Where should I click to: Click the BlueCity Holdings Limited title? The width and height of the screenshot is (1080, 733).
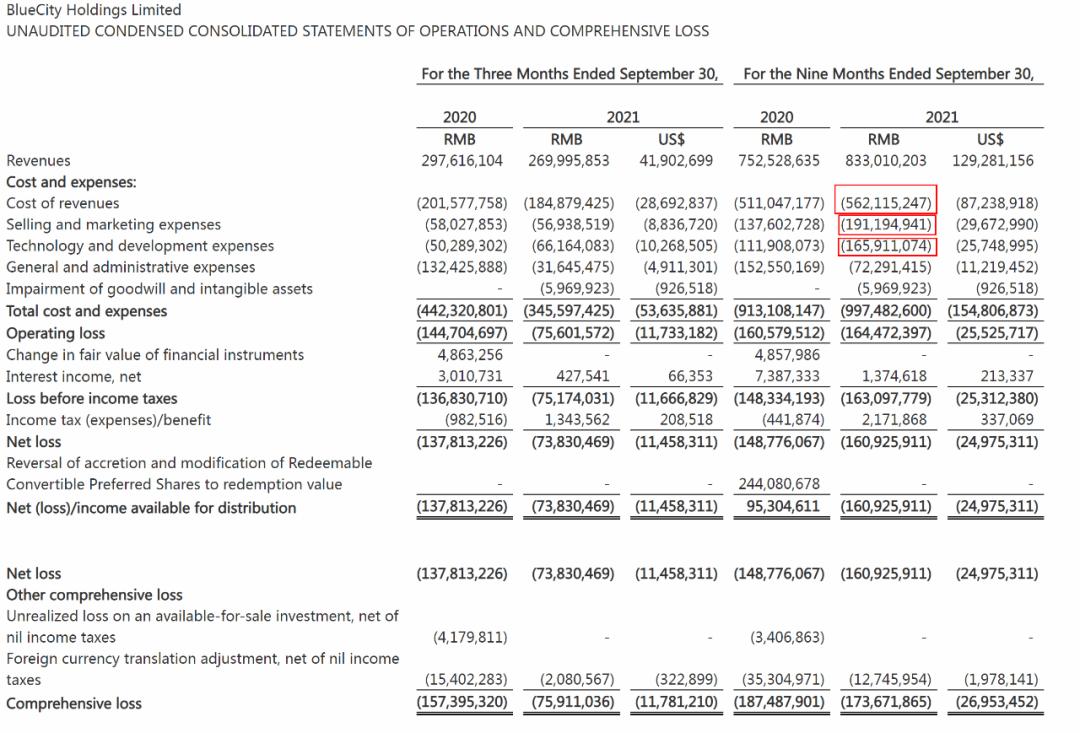click(x=94, y=10)
